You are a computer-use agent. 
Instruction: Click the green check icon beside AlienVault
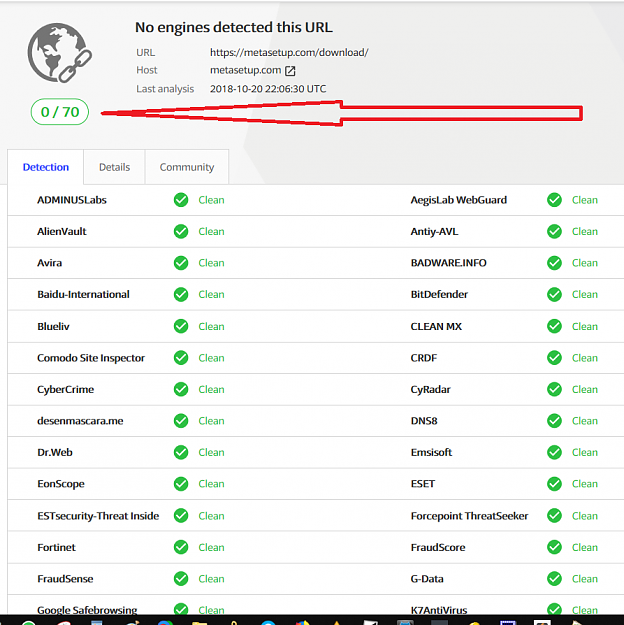[x=181, y=232]
